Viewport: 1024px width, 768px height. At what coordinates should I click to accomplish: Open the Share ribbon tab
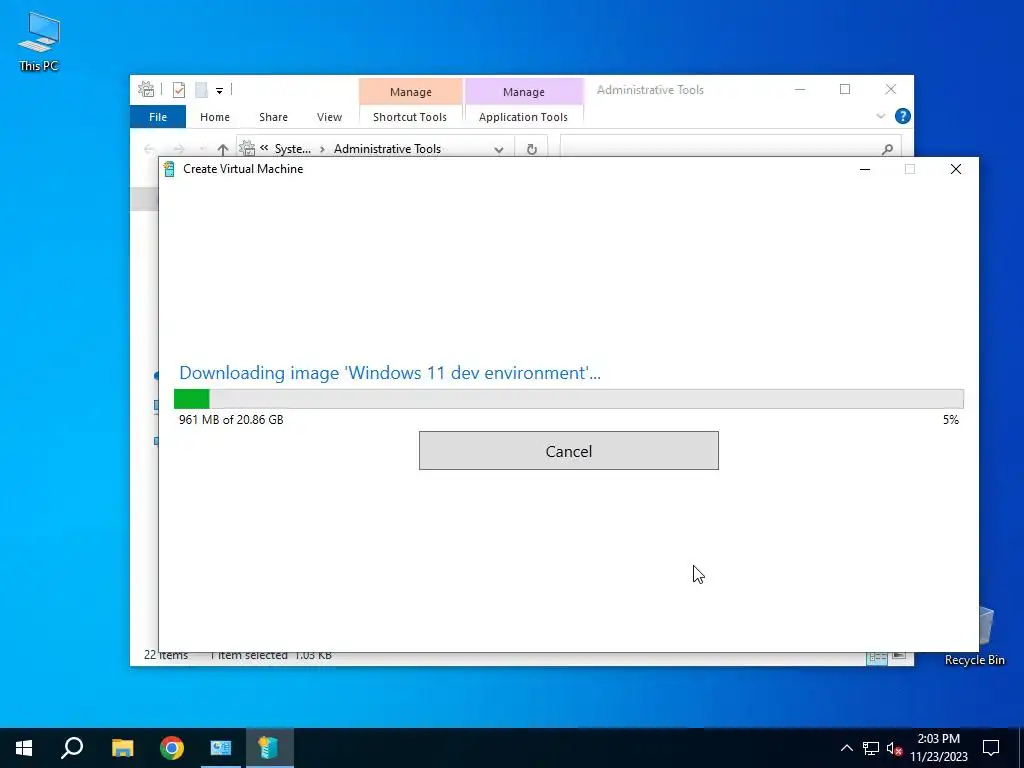pos(273,117)
